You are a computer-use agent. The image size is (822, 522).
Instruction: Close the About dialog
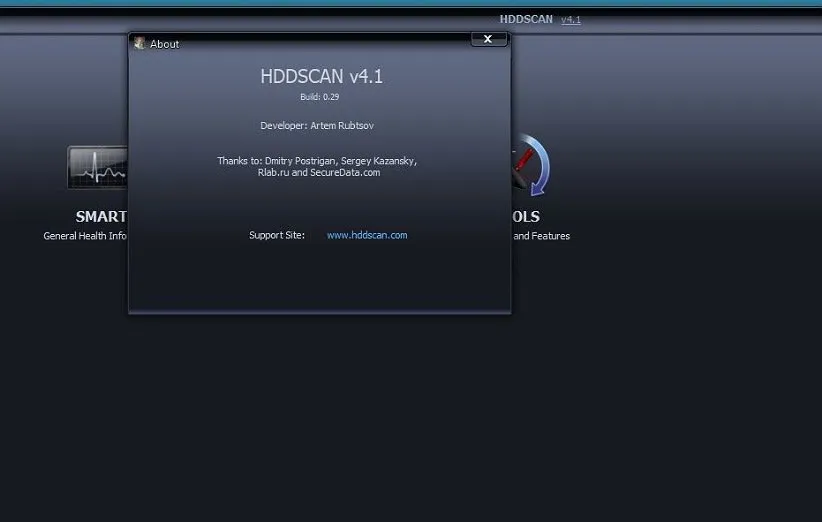click(488, 39)
